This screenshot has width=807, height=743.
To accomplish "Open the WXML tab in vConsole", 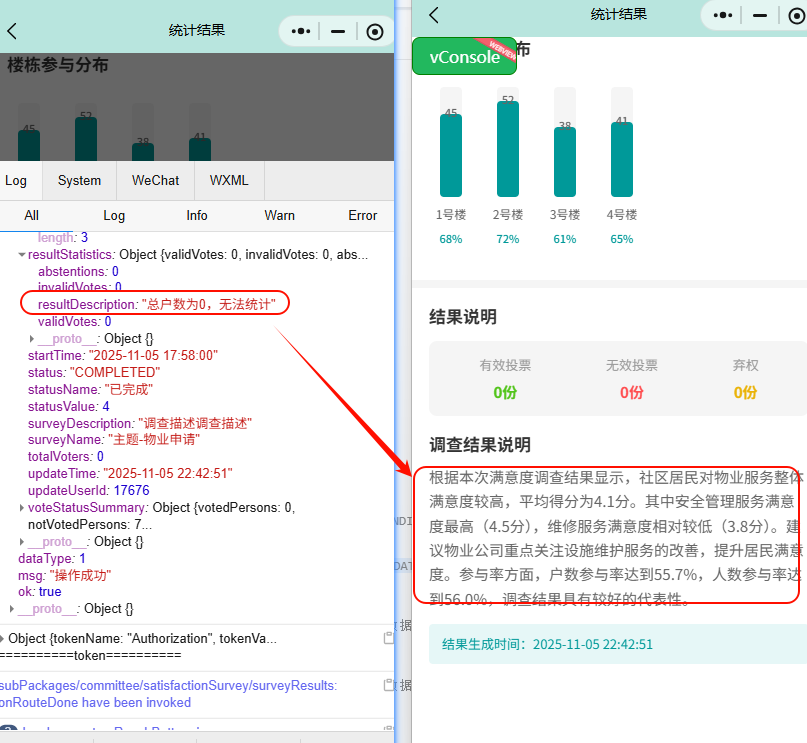I will point(229,181).
